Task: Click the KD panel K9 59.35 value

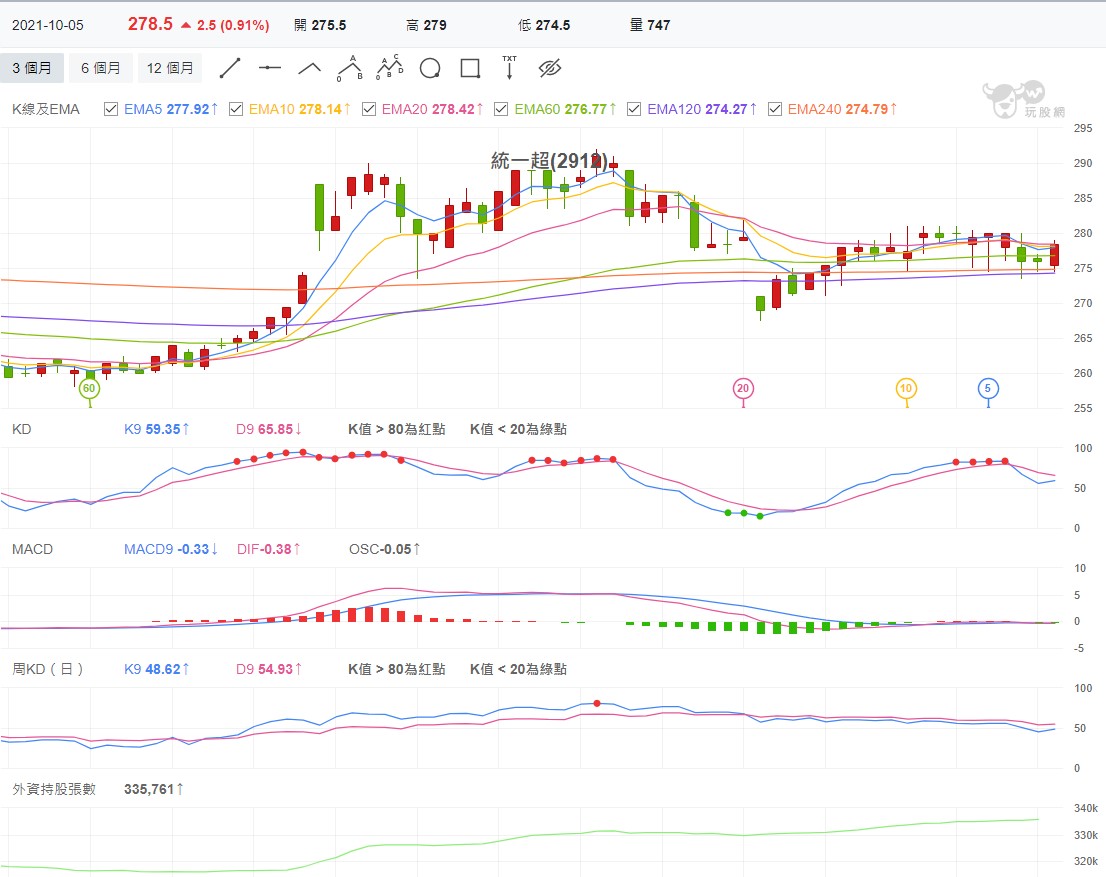Action: (x=157, y=429)
